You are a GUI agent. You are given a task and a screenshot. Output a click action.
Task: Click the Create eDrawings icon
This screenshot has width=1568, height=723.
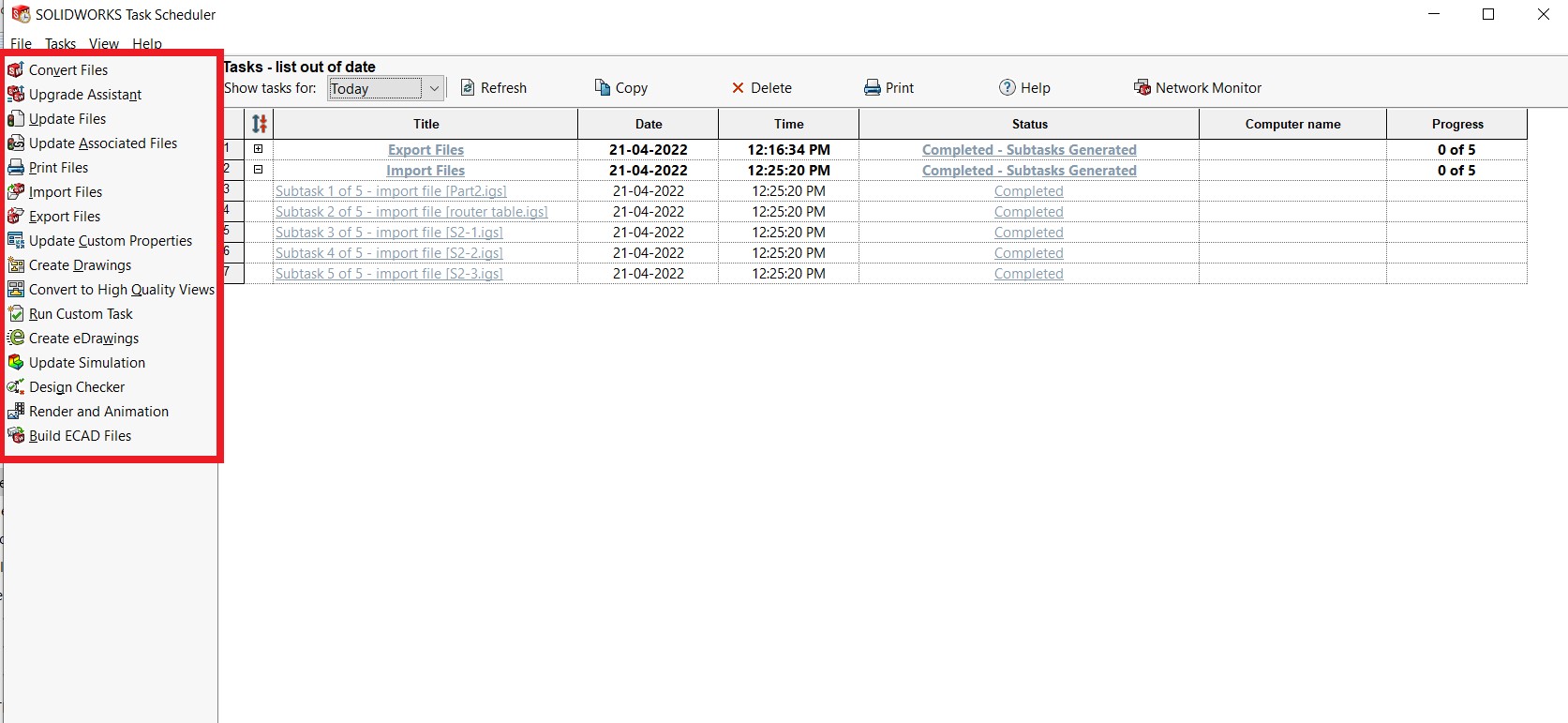16,338
